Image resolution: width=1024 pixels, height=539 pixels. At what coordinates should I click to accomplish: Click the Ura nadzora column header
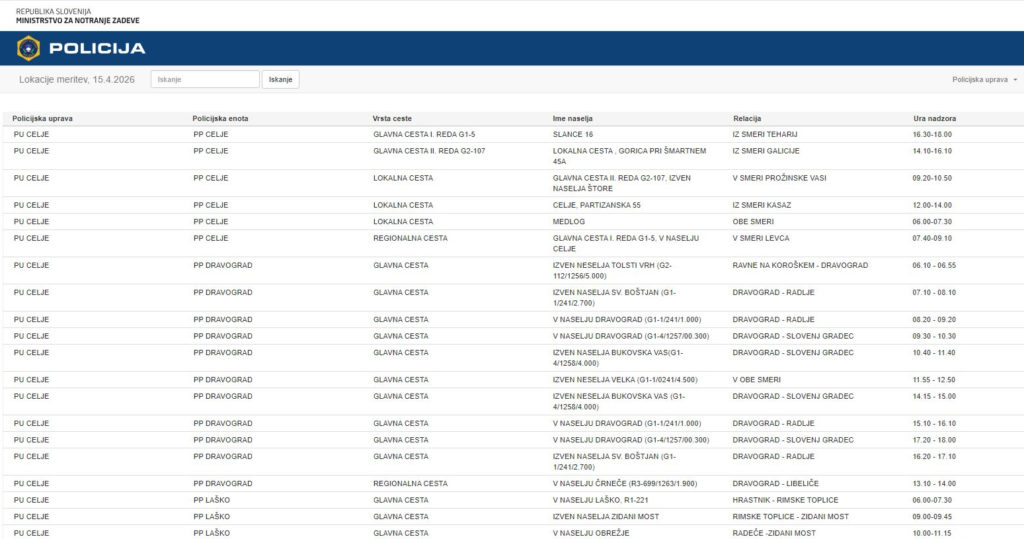pyautogui.click(x=934, y=118)
